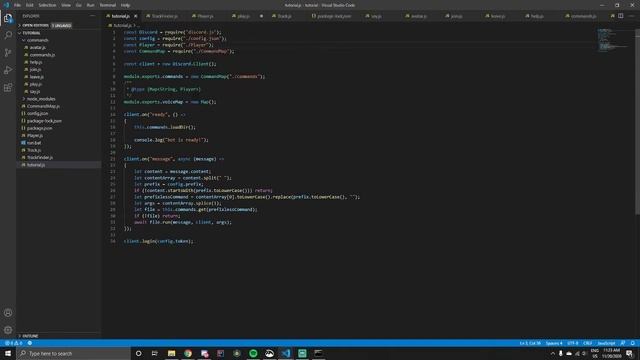640x360 pixels.
Task: Open the Terminal menu
Action: coord(108,5)
